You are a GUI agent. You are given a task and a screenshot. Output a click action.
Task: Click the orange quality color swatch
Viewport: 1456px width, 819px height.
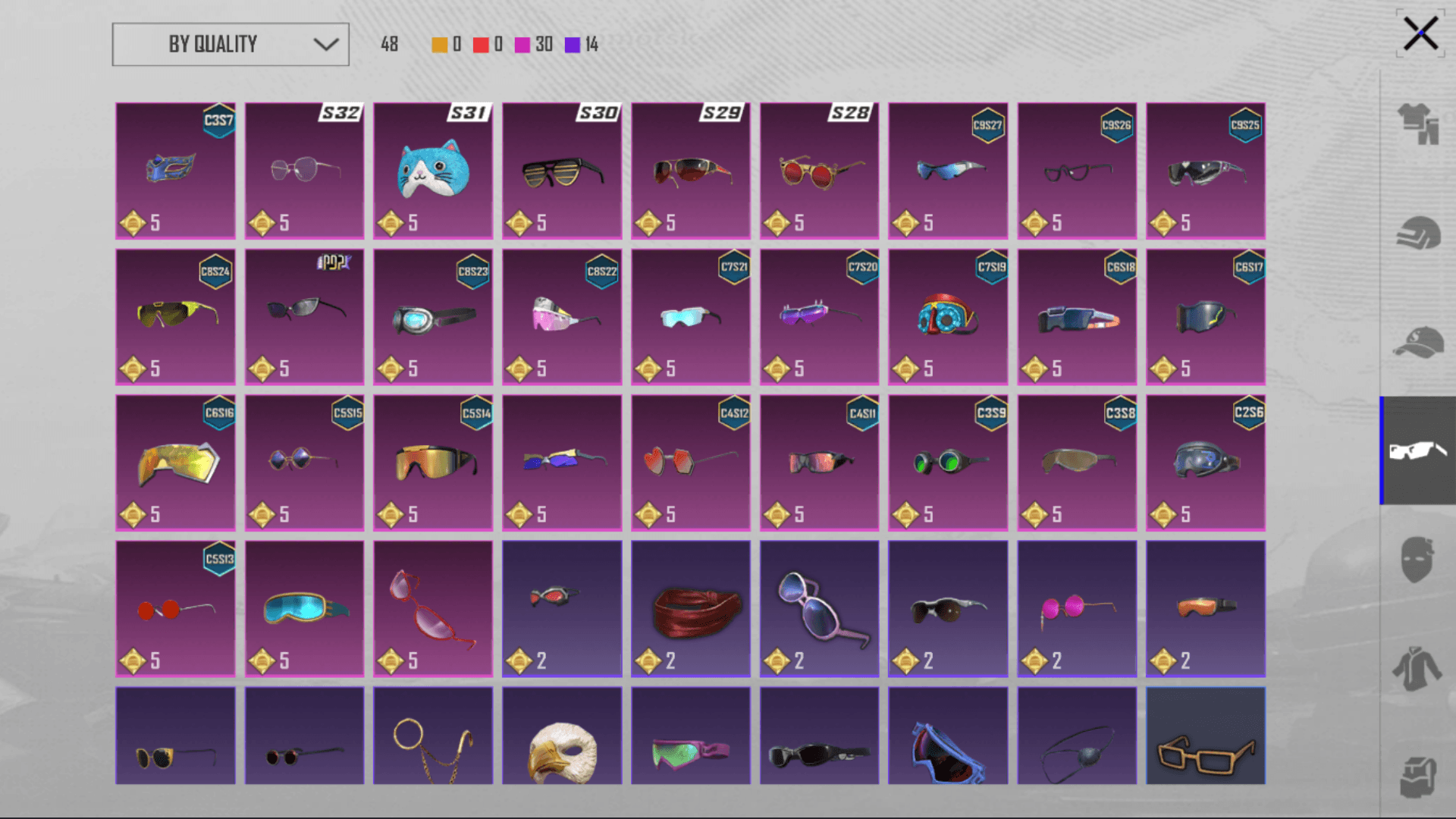coord(439,45)
